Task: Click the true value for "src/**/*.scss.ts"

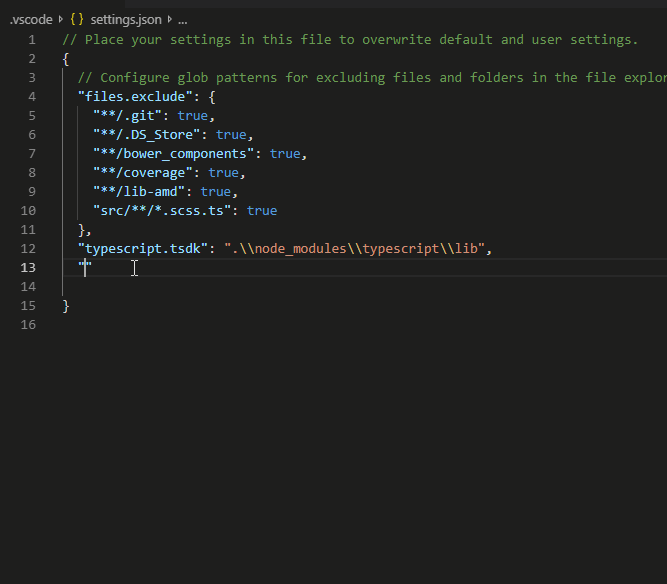Action: tap(262, 210)
